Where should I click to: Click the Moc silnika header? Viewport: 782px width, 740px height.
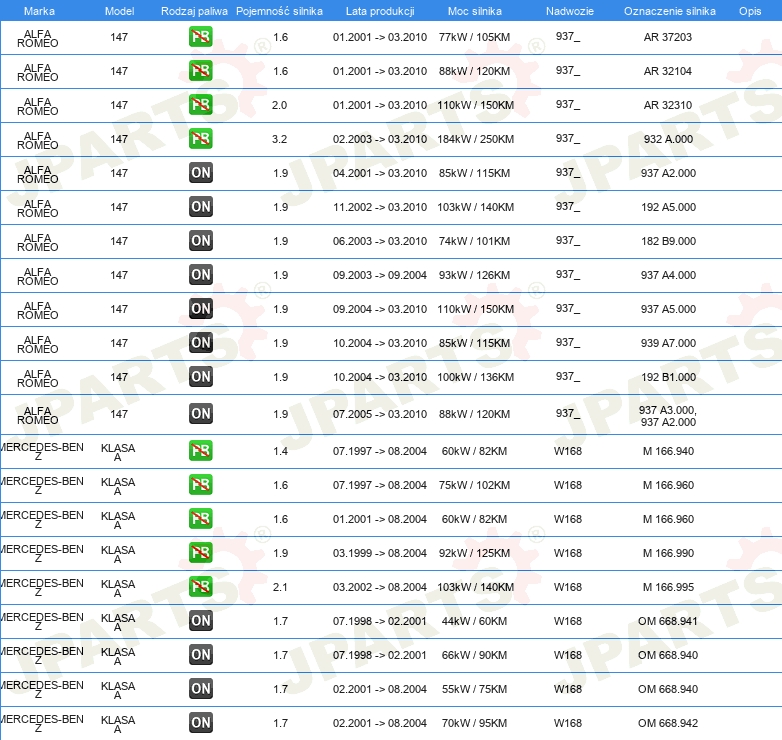click(x=475, y=11)
